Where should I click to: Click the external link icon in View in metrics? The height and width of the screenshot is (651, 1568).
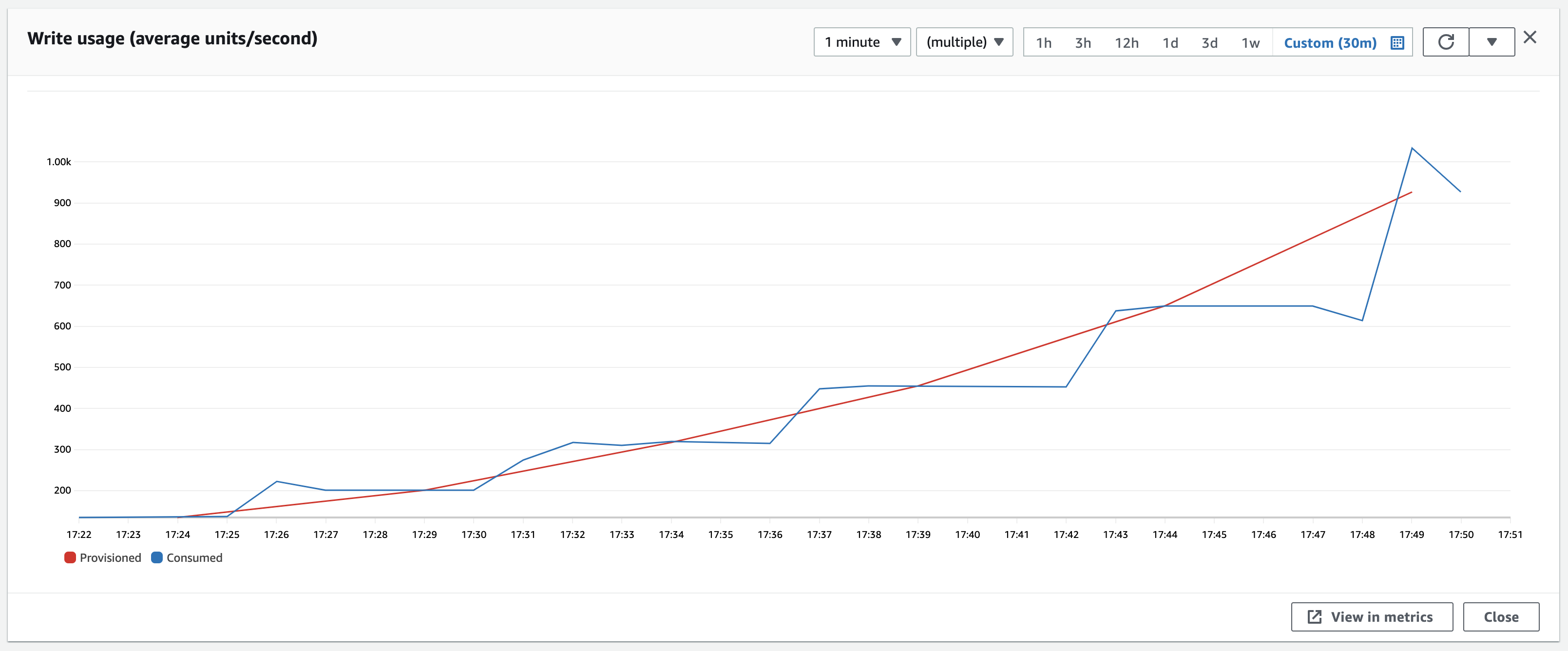coord(1315,617)
